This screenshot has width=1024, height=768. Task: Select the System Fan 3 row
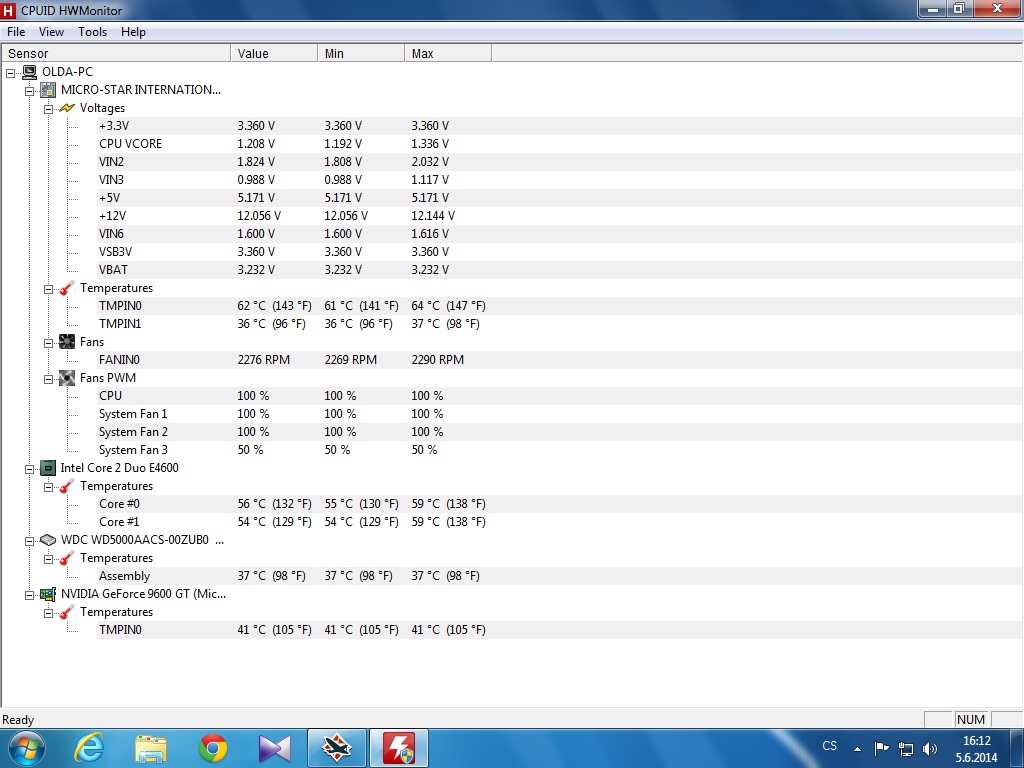[560, 450]
